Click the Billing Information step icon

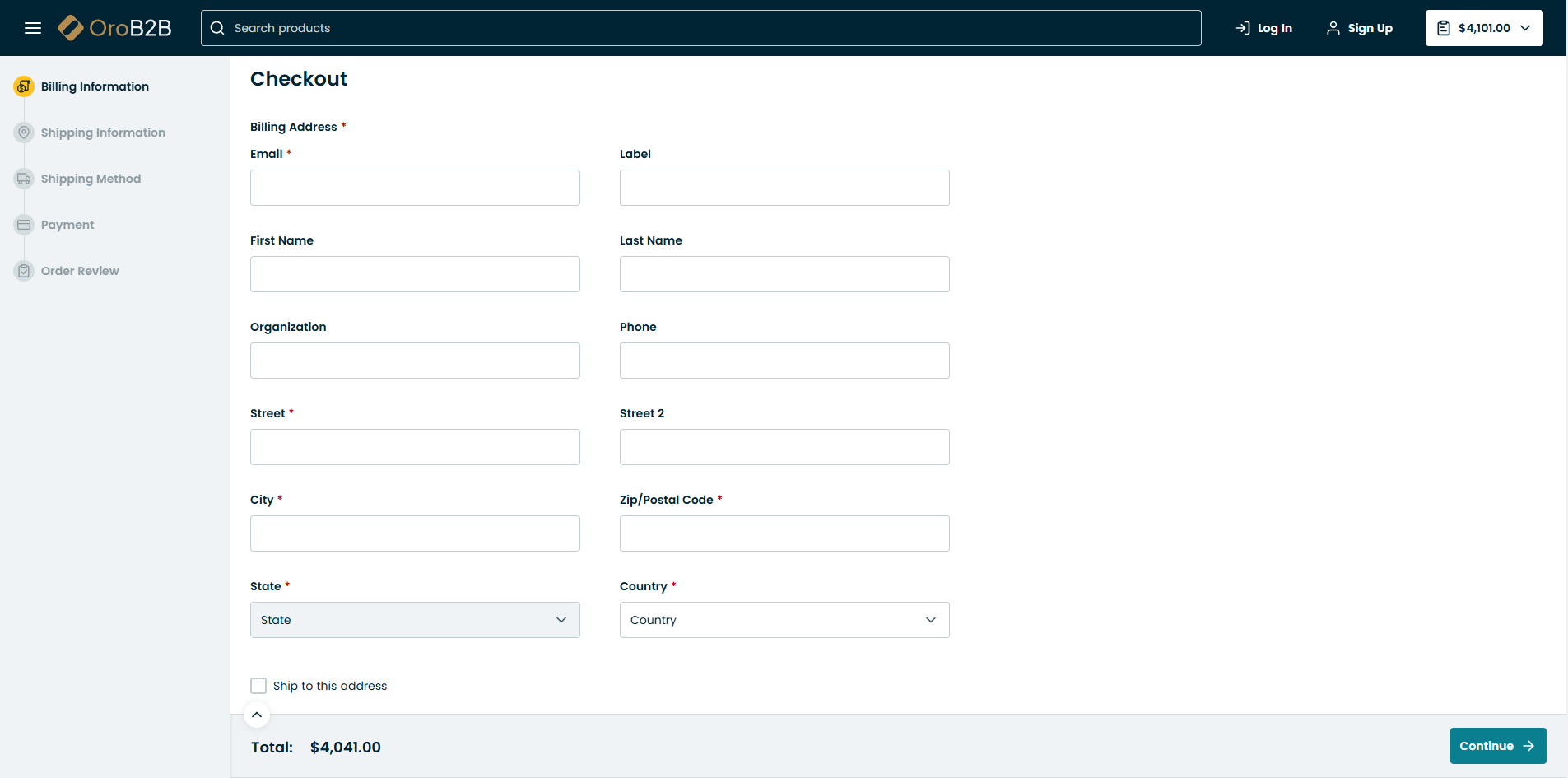[24, 86]
